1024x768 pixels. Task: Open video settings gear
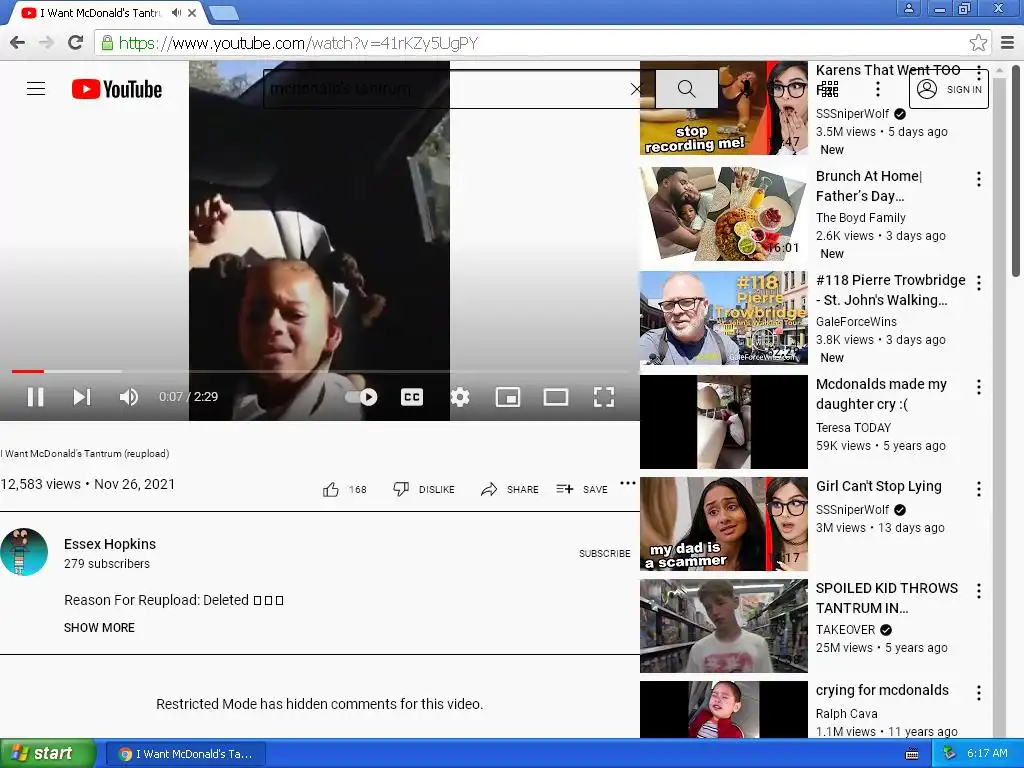pyautogui.click(x=460, y=396)
